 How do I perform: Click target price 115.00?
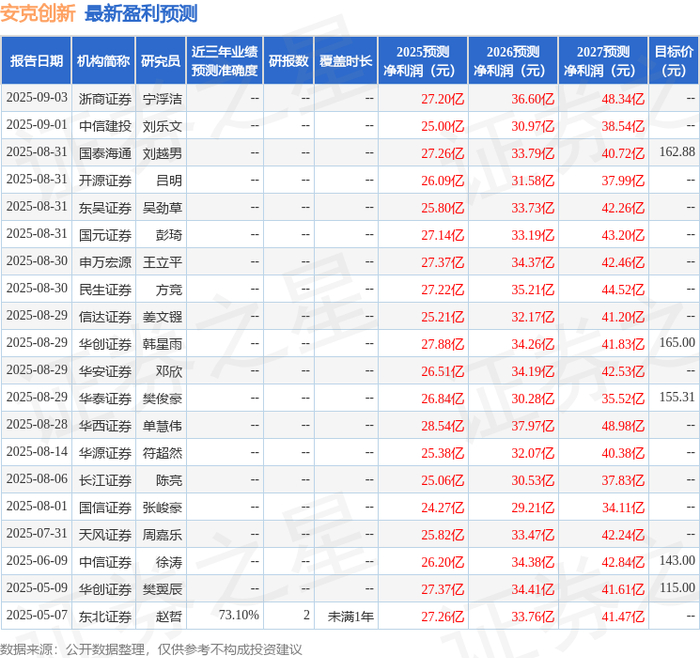pyautogui.click(x=677, y=588)
